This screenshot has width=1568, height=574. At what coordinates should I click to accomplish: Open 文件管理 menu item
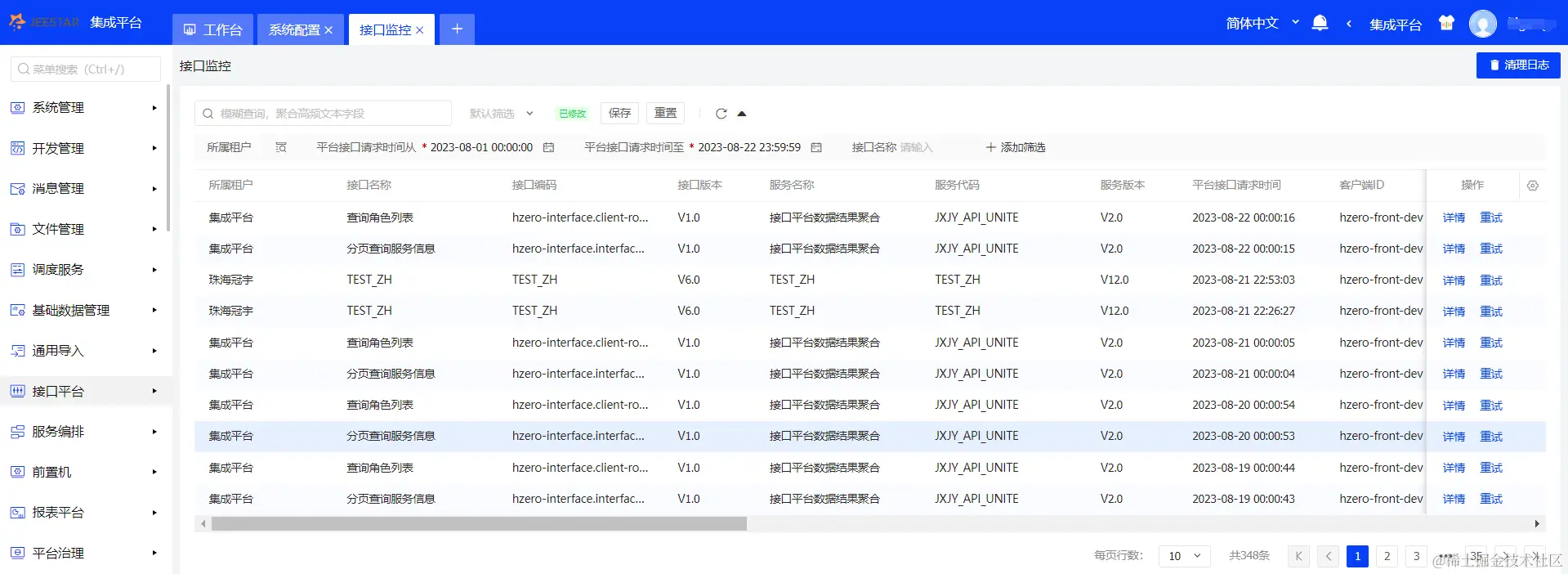(x=86, y=229)
